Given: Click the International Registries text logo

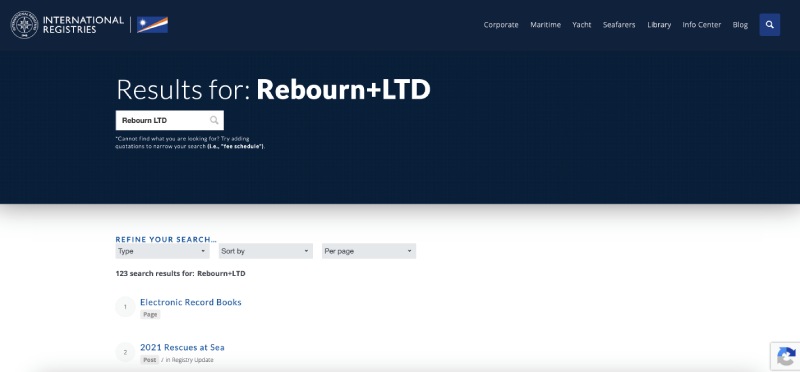Looking at the screenshot, I should [x=83, y=24].
